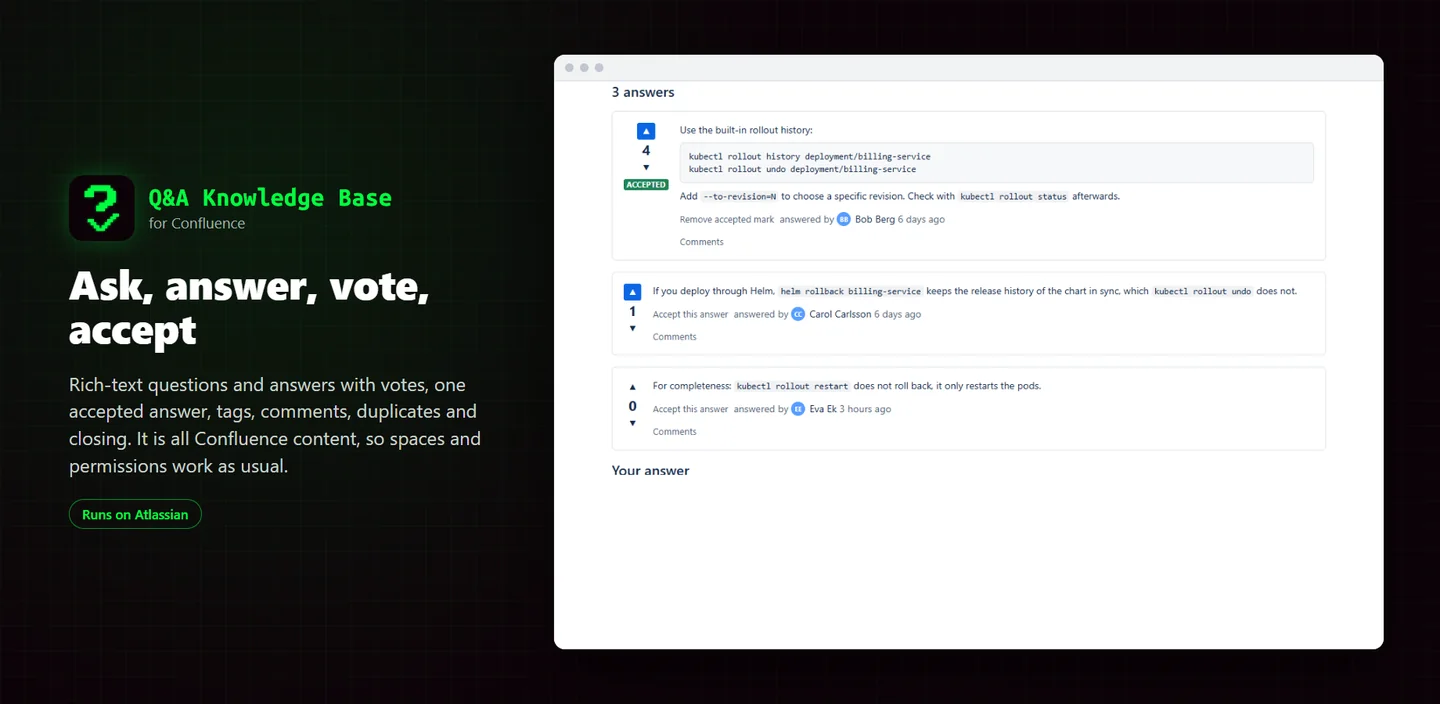
Task: Click the 'Ask, answer, vote, accept' headline
Action: pyautogui.click(x=249, y=308)
